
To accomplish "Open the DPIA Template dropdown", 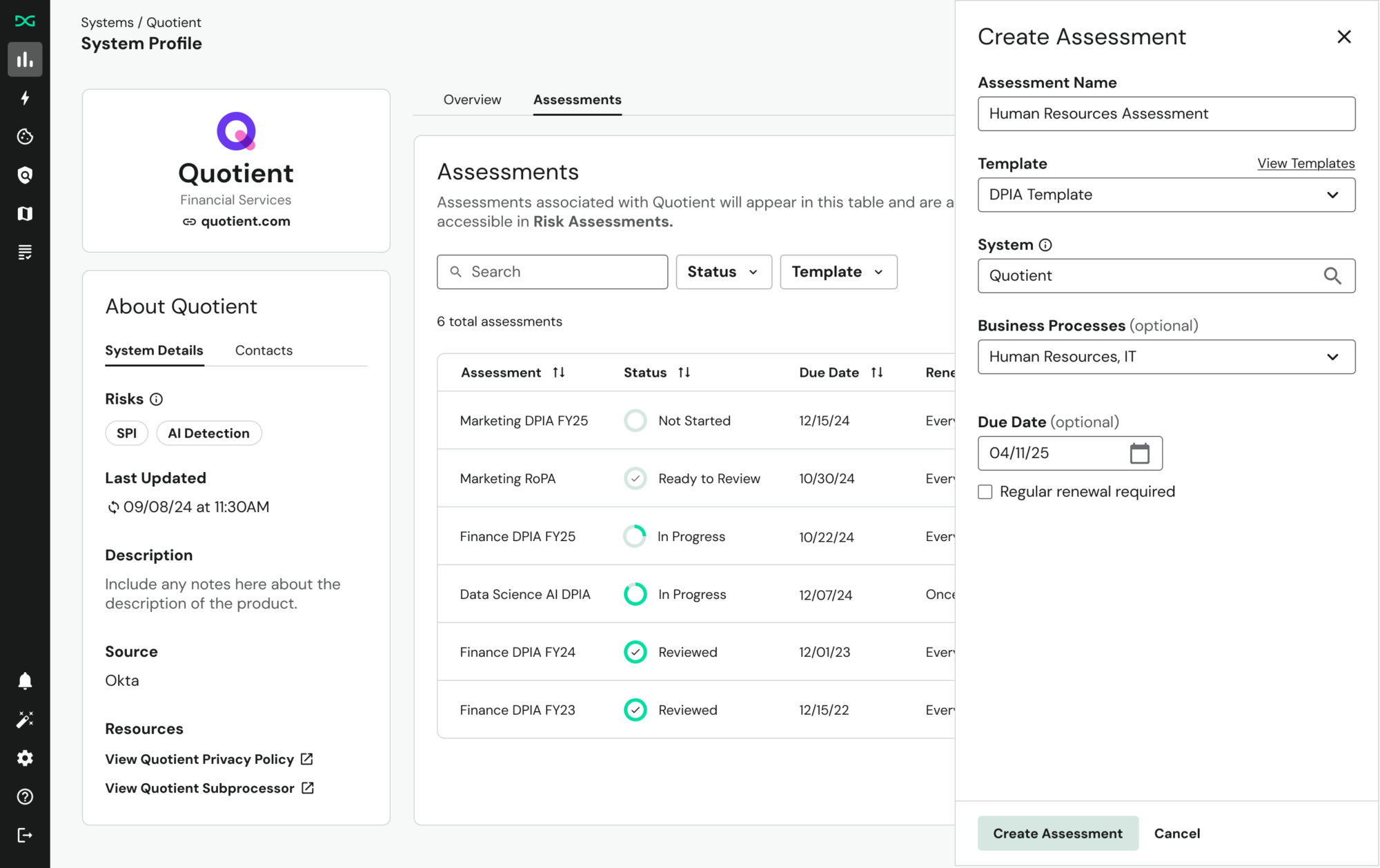I will pyautogui.click(x=1166, y=195).
